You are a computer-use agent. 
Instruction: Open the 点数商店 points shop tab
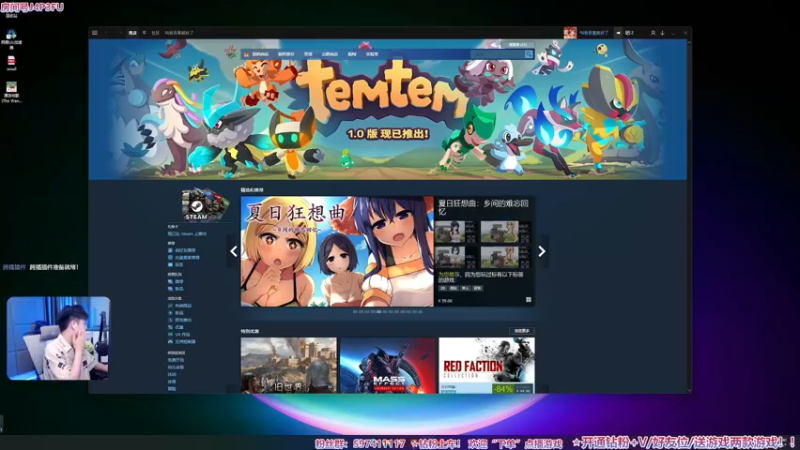[330, 54]
